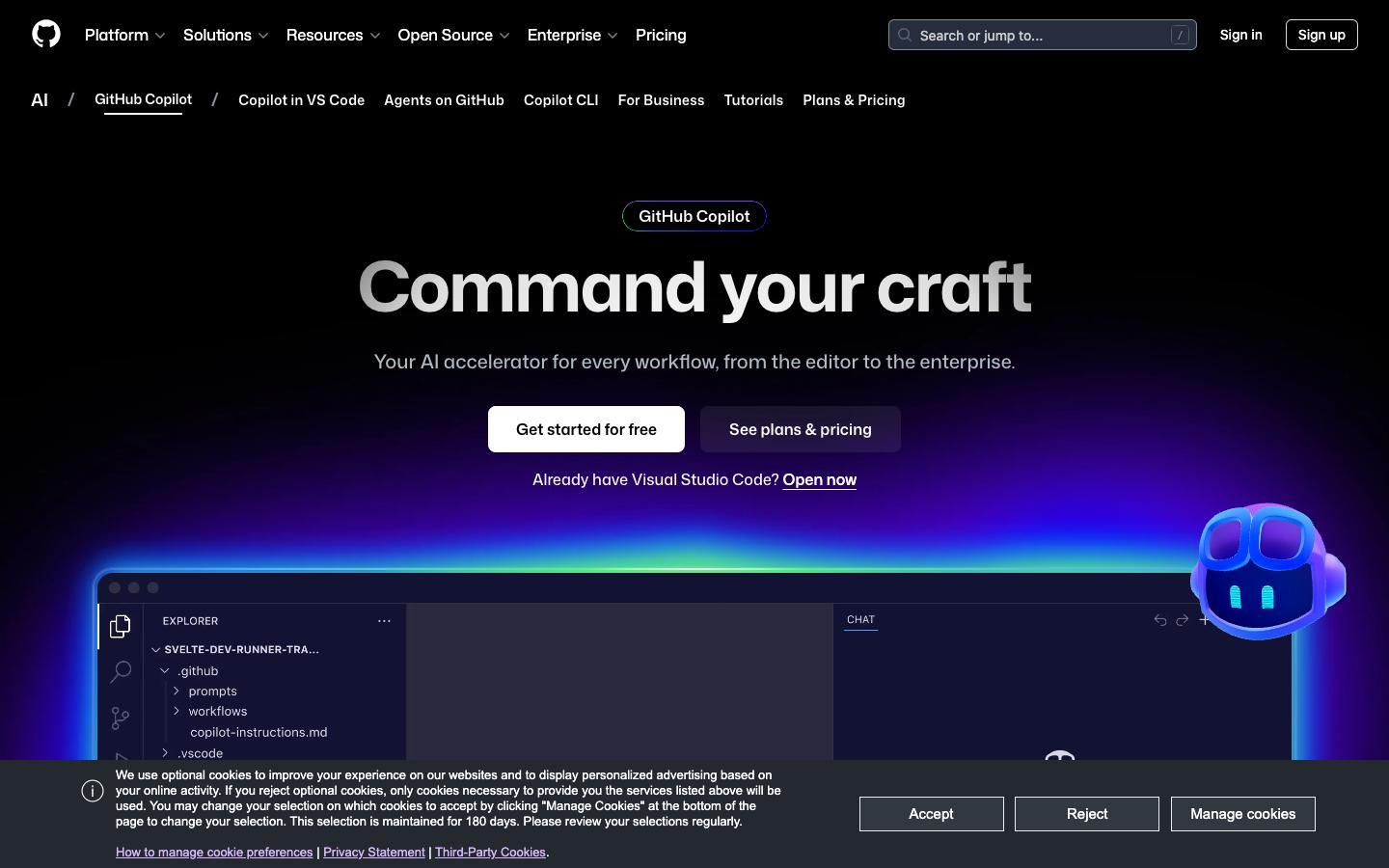Image resolution: width=1389 pixels, height=868 pixels.
Task: Click the GitHub logo
Action: [x=45, y=35]
